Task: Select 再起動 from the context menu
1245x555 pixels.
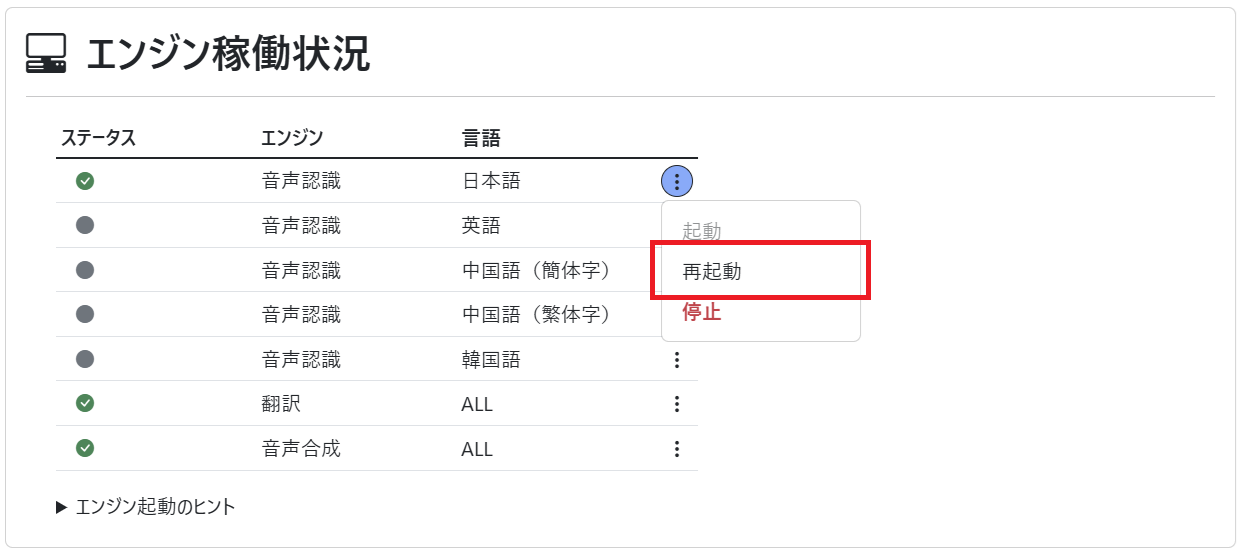Action: (x=712, y=271)
